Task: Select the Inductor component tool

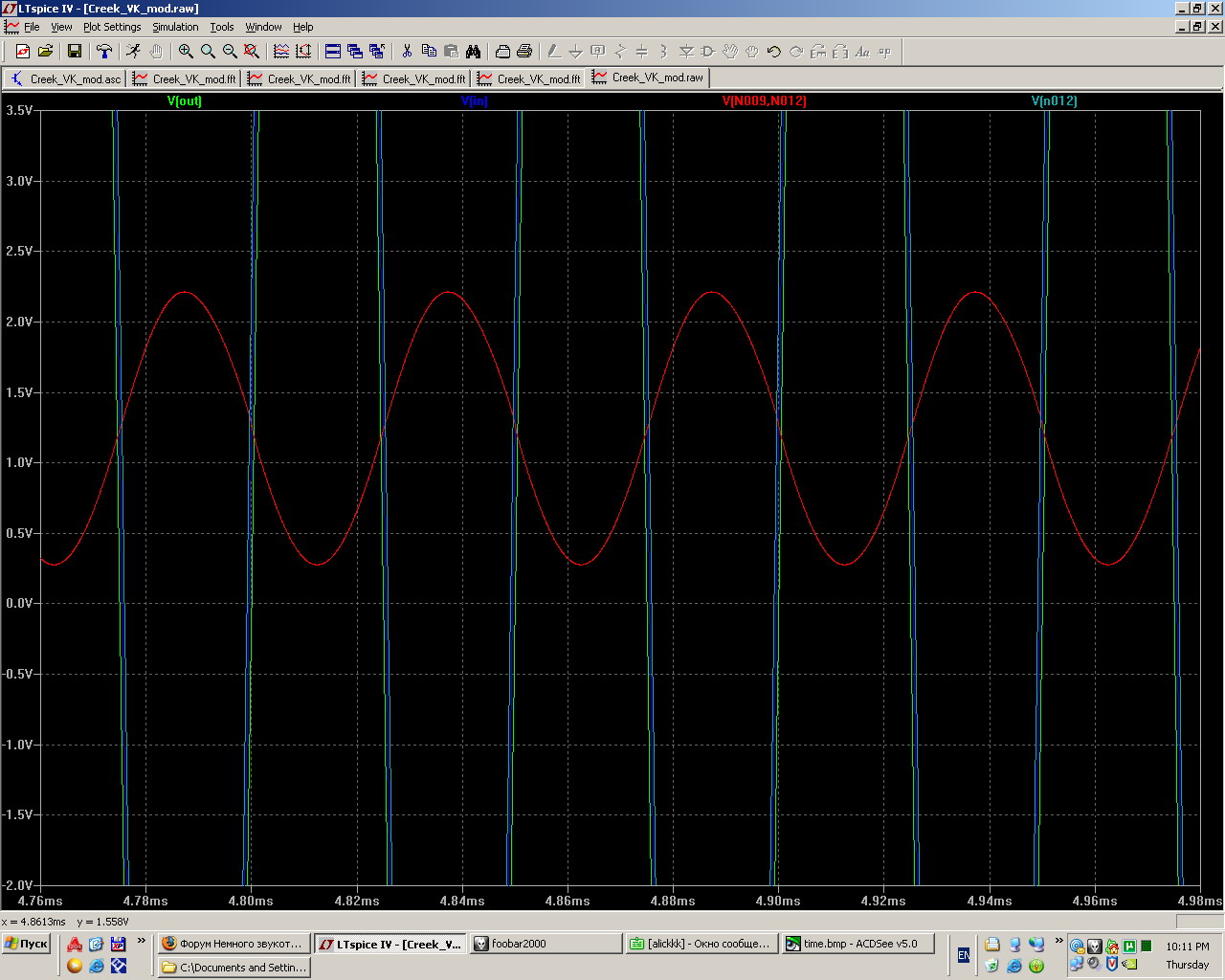Action: pos(664,52)
